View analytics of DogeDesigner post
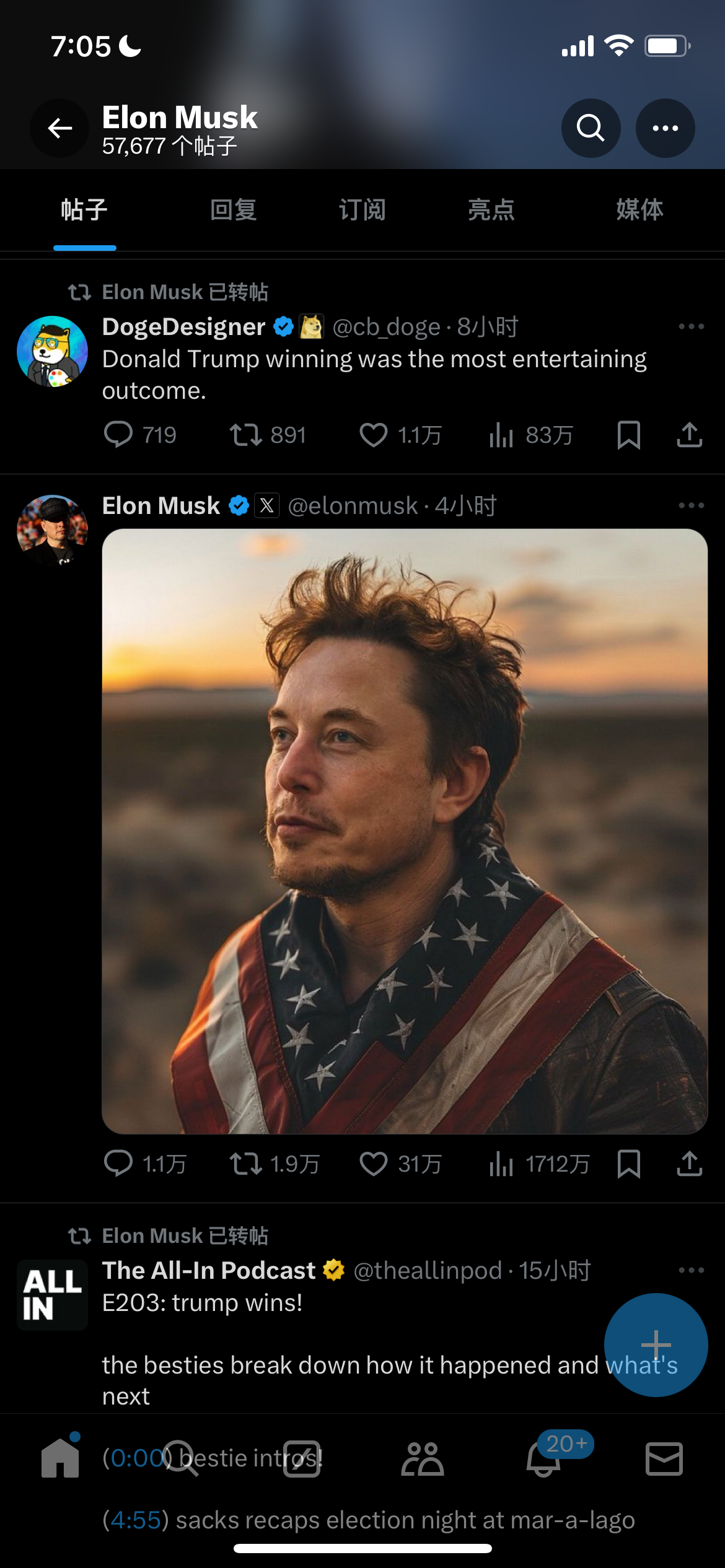This screenshot has height=1568, width=725. 502,435
